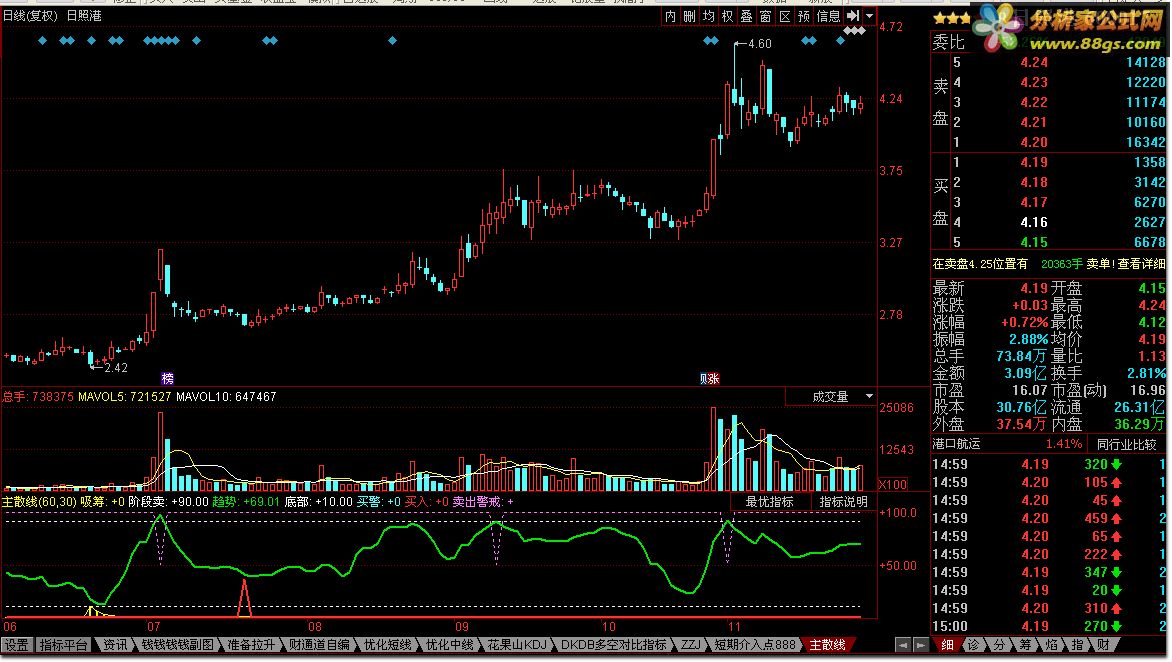This screenshot has width=1172, height=662.
Task: Switch to the 分 panel tab
Action: point(999,644)
